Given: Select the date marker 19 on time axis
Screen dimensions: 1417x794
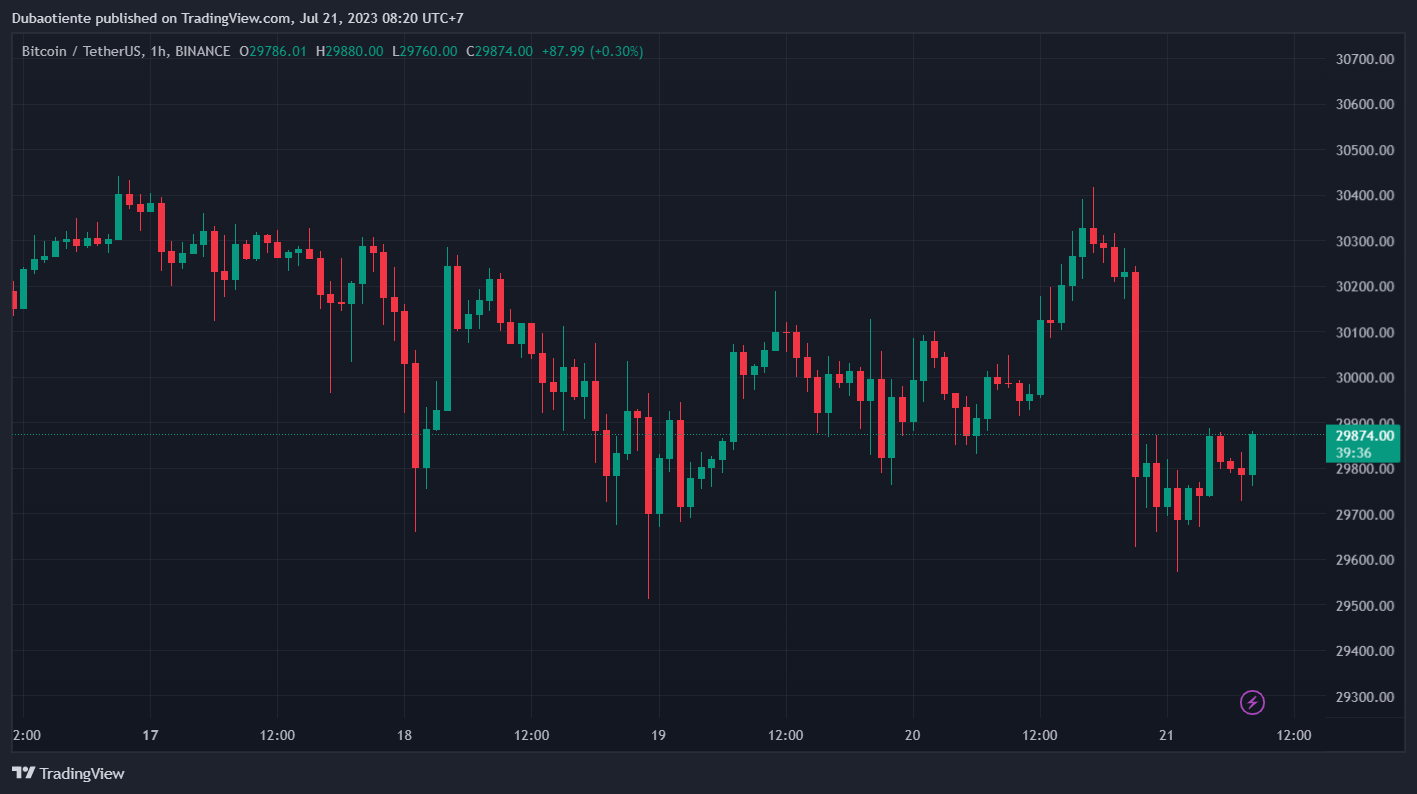Looking at the screenshot, I should (659, 735).
